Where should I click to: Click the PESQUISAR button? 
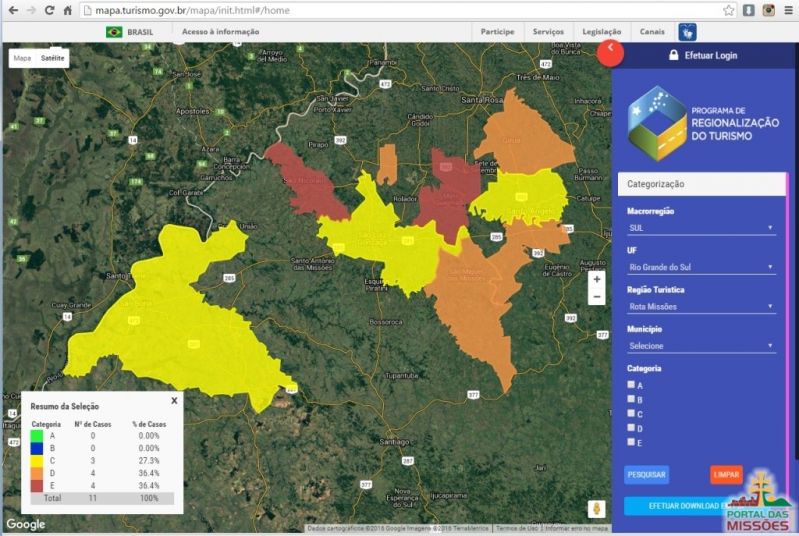pyautogui.click(x=646, y=475)
